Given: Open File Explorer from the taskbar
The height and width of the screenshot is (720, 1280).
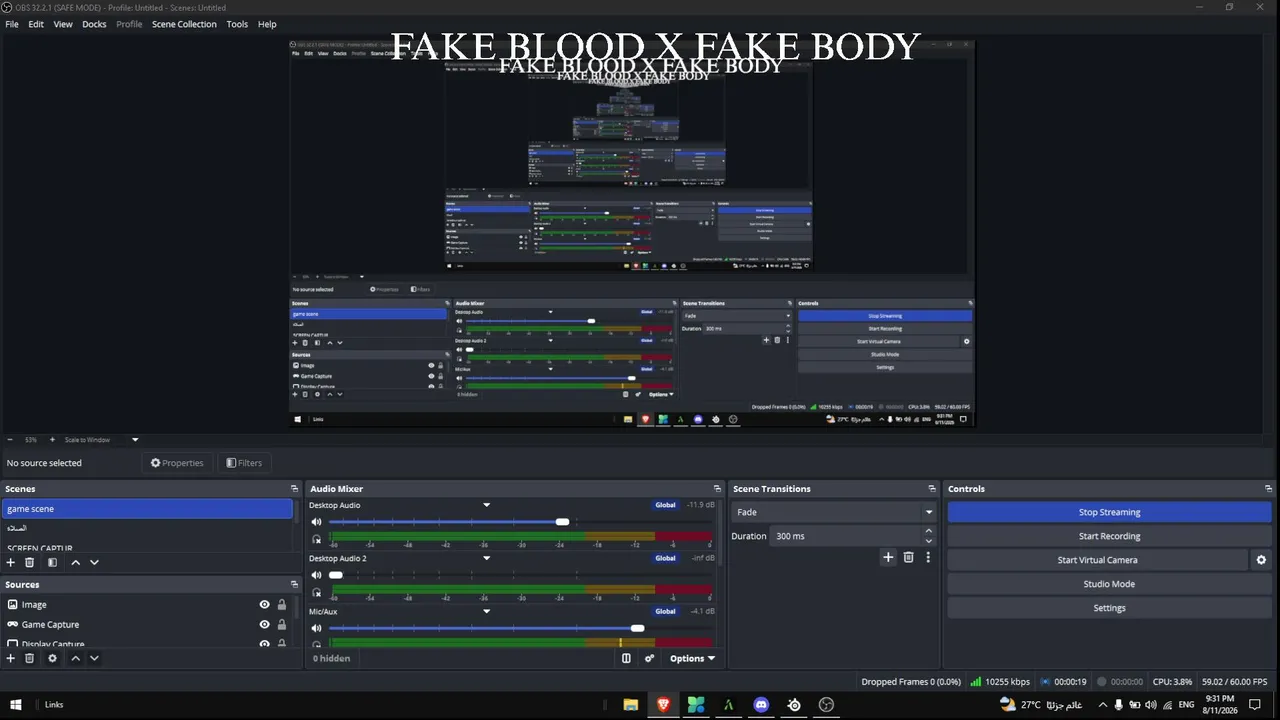Looking at the screenshot, I should tap(631, 705).
